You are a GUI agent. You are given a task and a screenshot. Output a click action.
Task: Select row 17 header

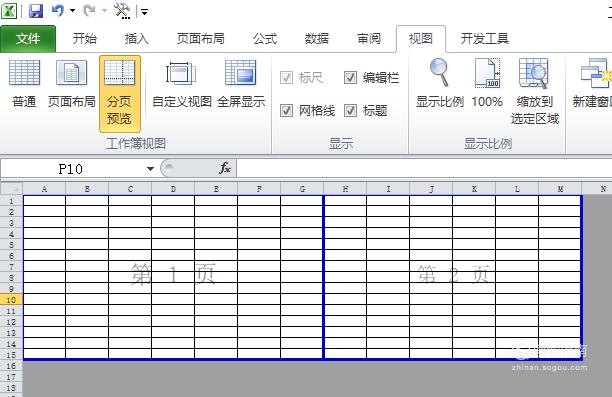(x=11, y=377)
